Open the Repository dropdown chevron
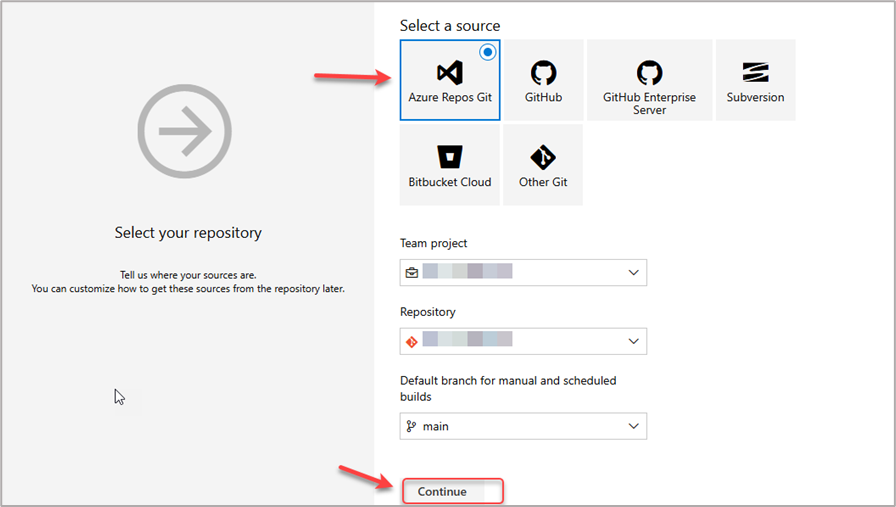Image resolution: width=896 pixels, height=507 pixels. click(633, 341)
